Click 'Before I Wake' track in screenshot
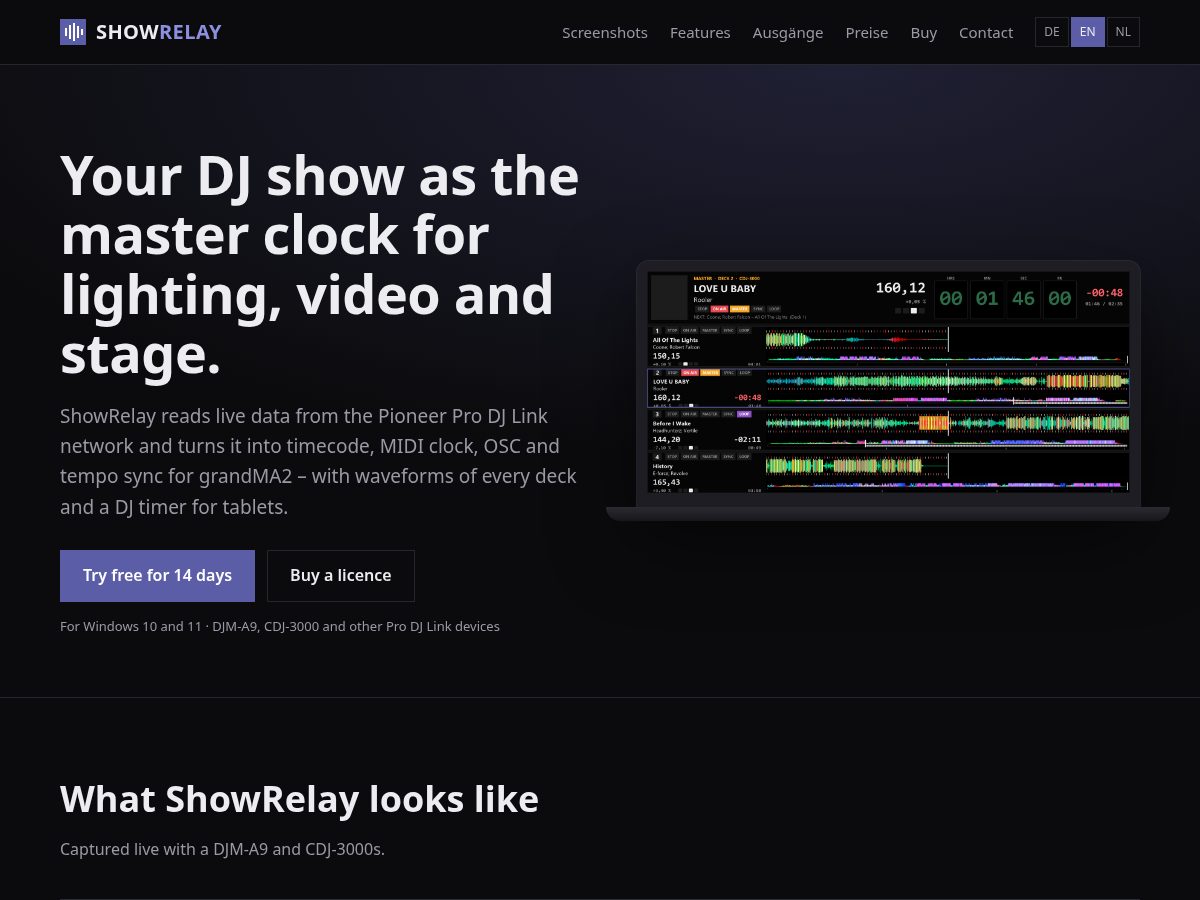Screen dimensions: 1200x900 (672, 423)
